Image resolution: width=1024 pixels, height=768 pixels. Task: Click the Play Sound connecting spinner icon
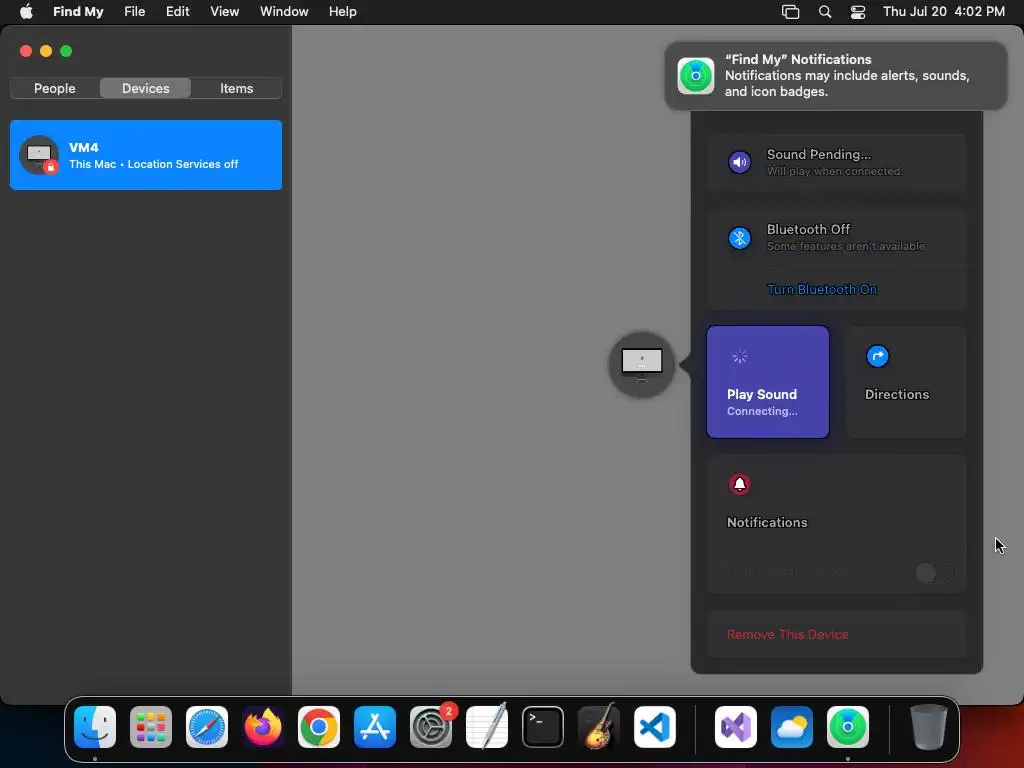point(739,357)
